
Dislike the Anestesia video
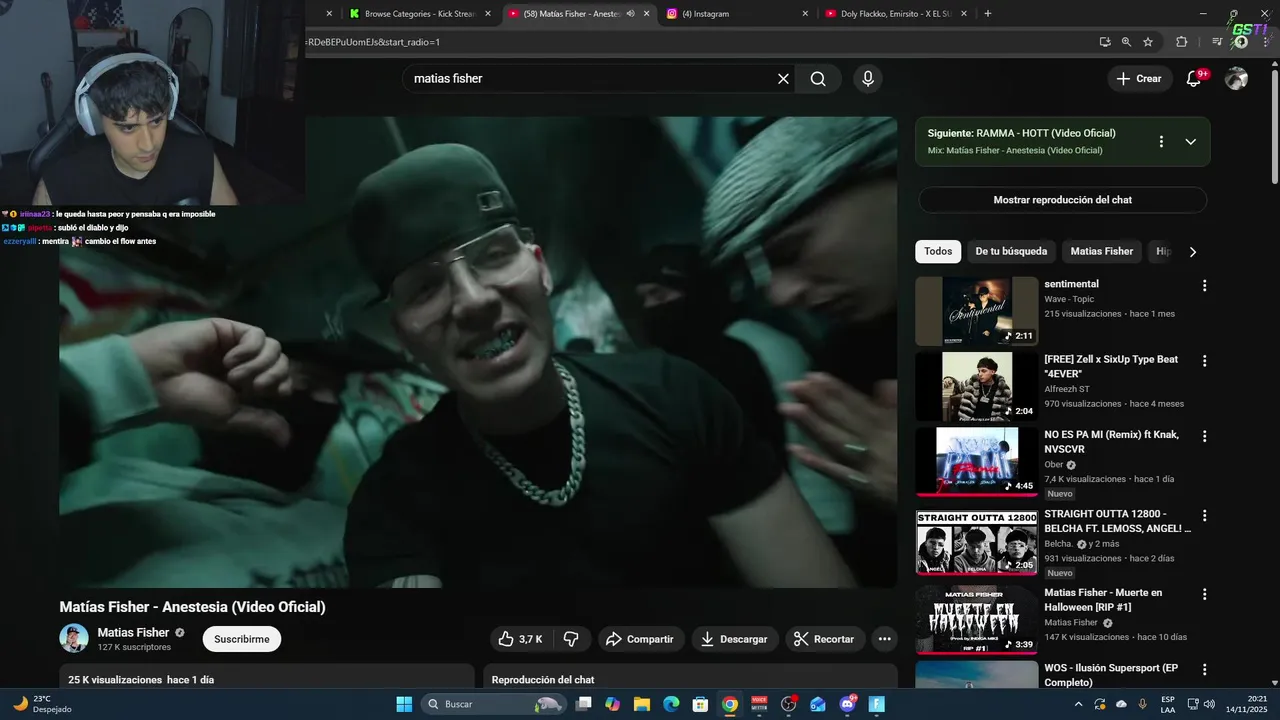(571, 639)
